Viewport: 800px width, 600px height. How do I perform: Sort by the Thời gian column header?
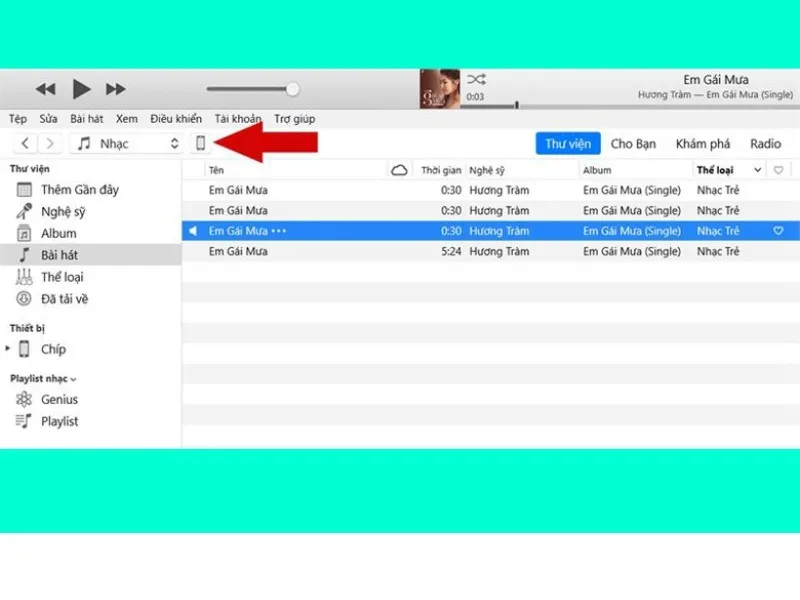tap(441, 170)
